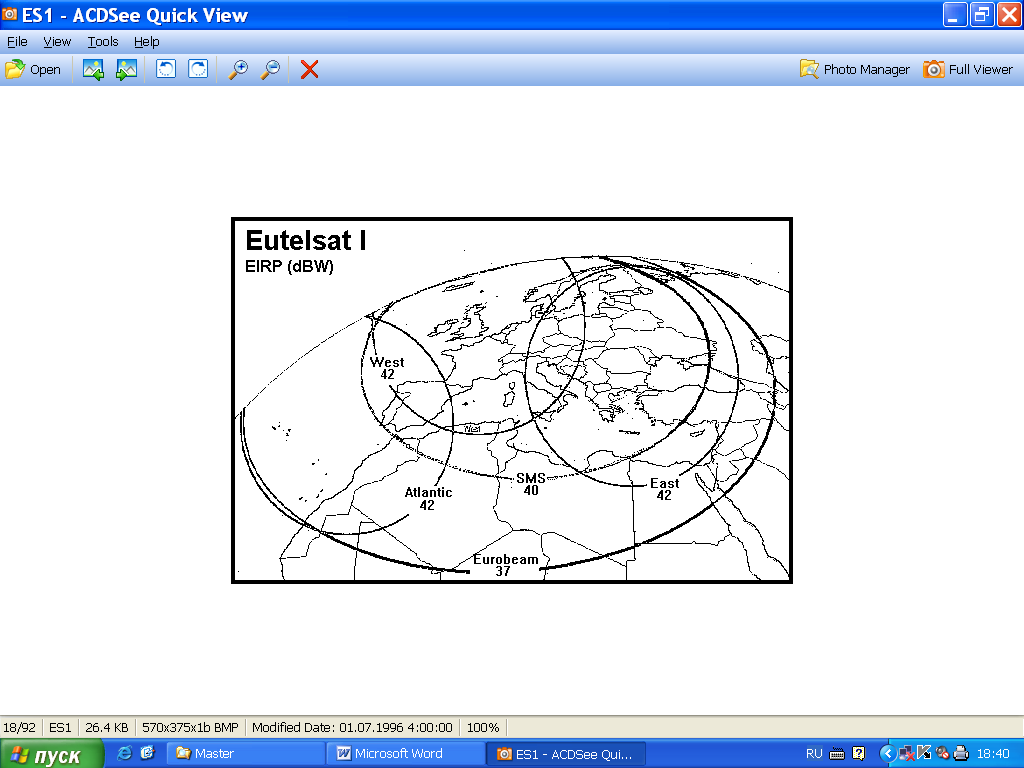Click the Eutelsat I map image
This screenshot has width=1024, height=768.
(x=512, y=400)
